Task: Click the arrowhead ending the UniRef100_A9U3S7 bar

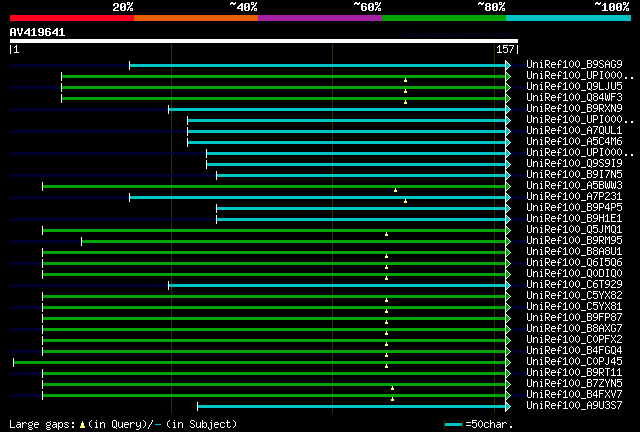Action: coord(508,407)
